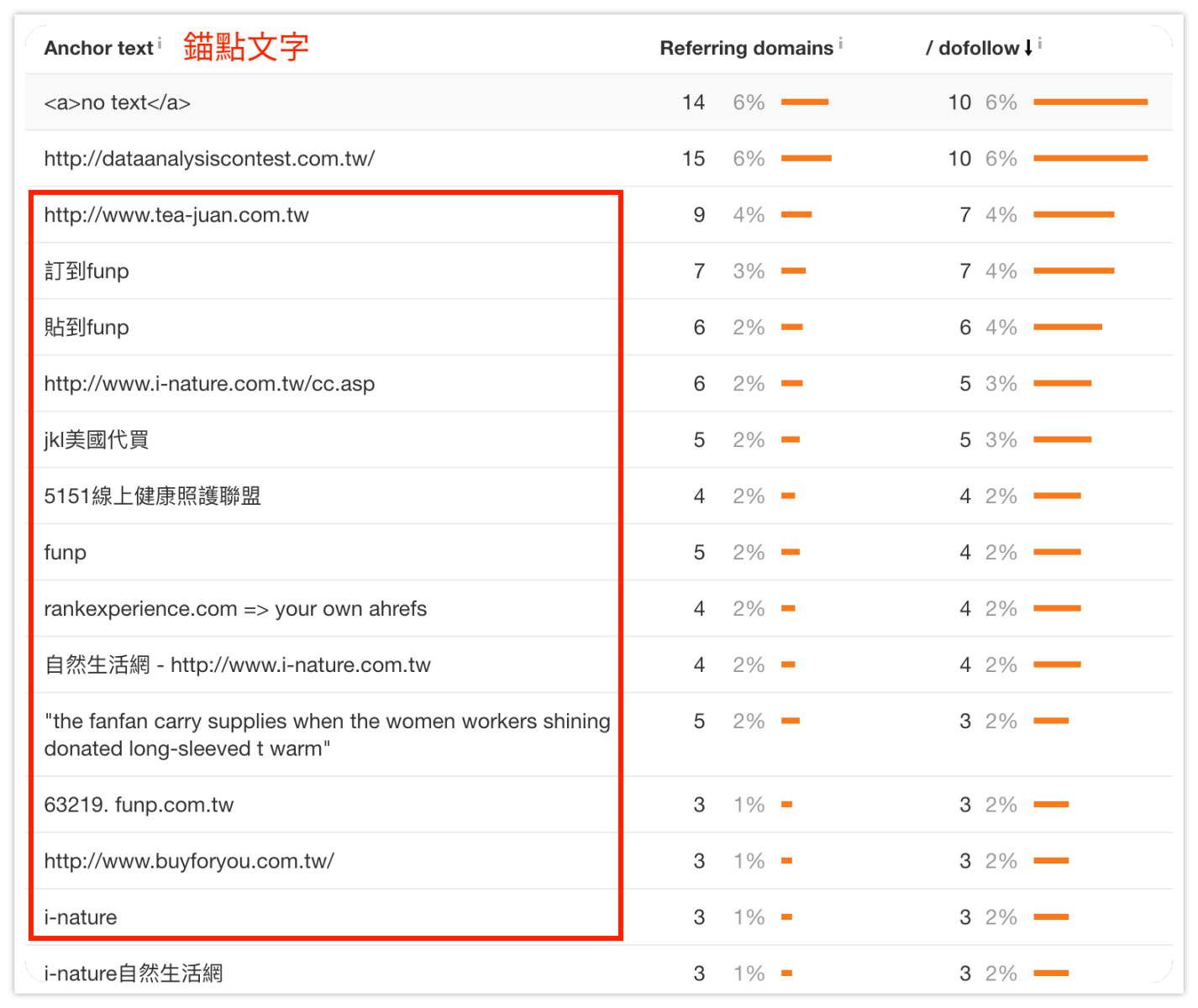Click the dofollow sort arrow
The image size is (1198, 1008).
1028,49
